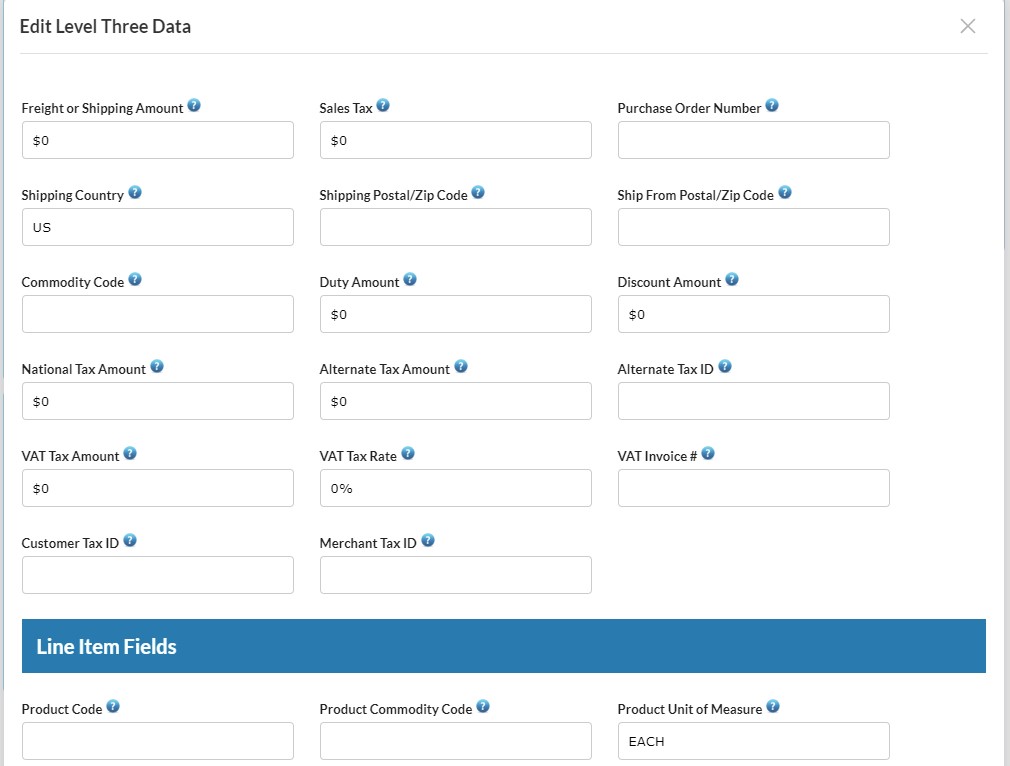This screenshot has width=1010, height=766.
Task: Click the Purchase Order Number input field
Action: coord(753,140)
